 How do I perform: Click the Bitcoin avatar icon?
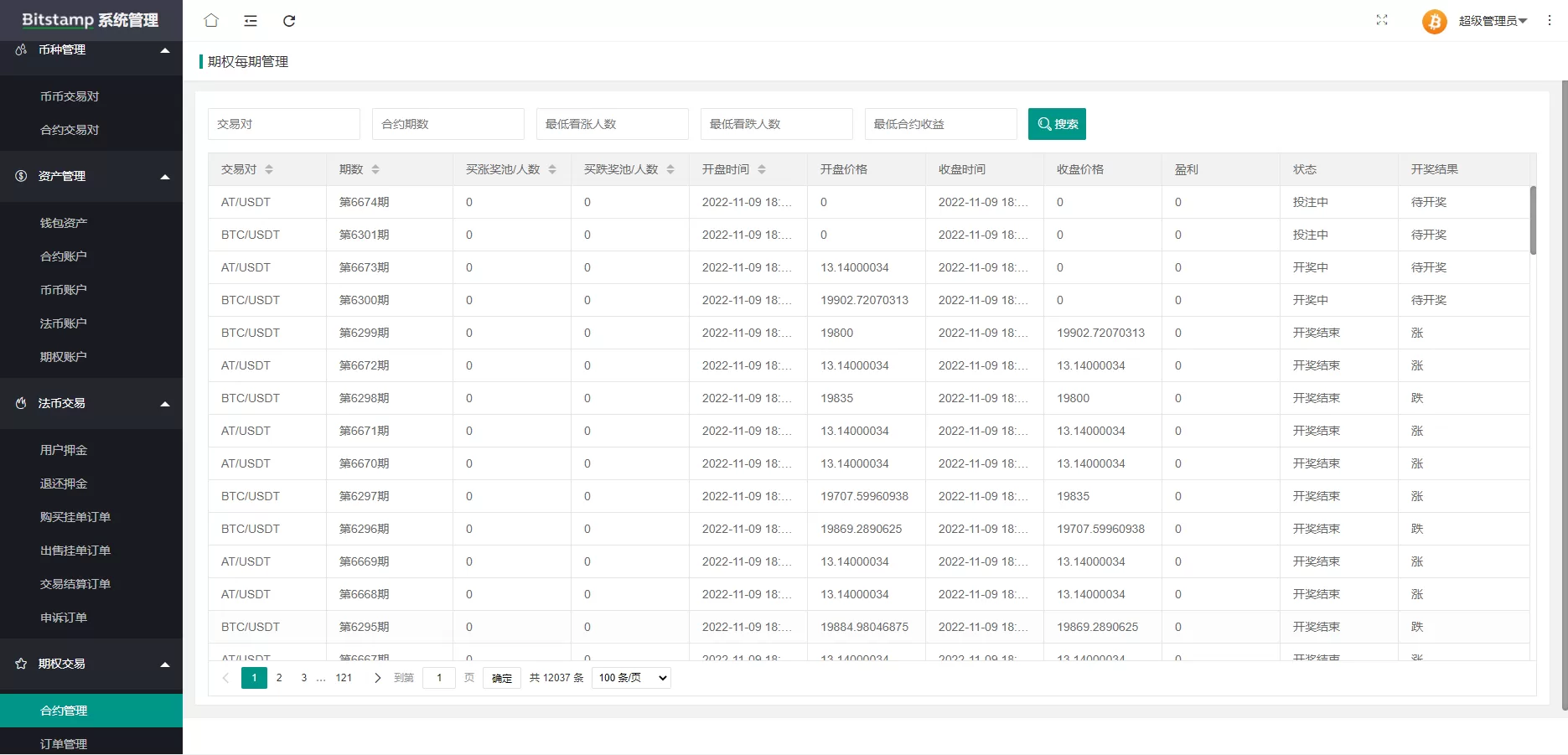pos(1434,21)
